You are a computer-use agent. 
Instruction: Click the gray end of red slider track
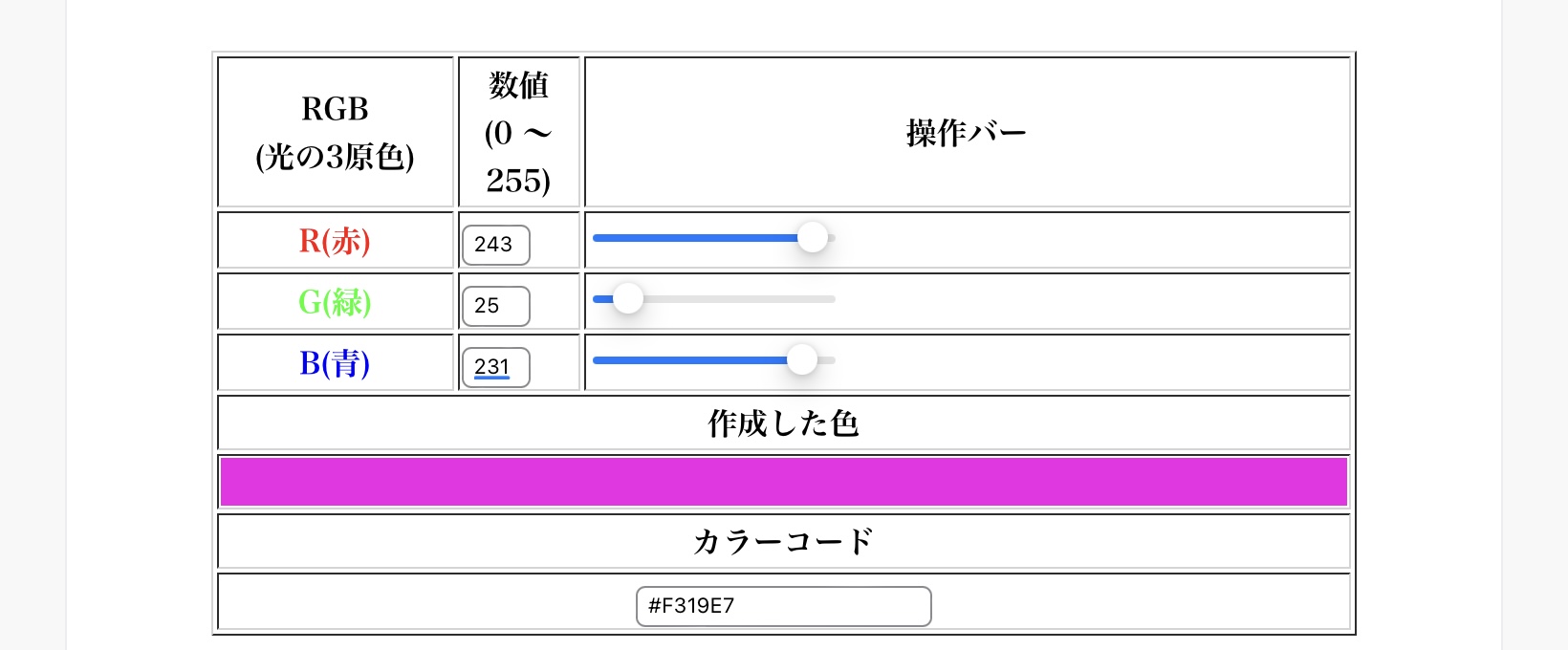[832, 238]
